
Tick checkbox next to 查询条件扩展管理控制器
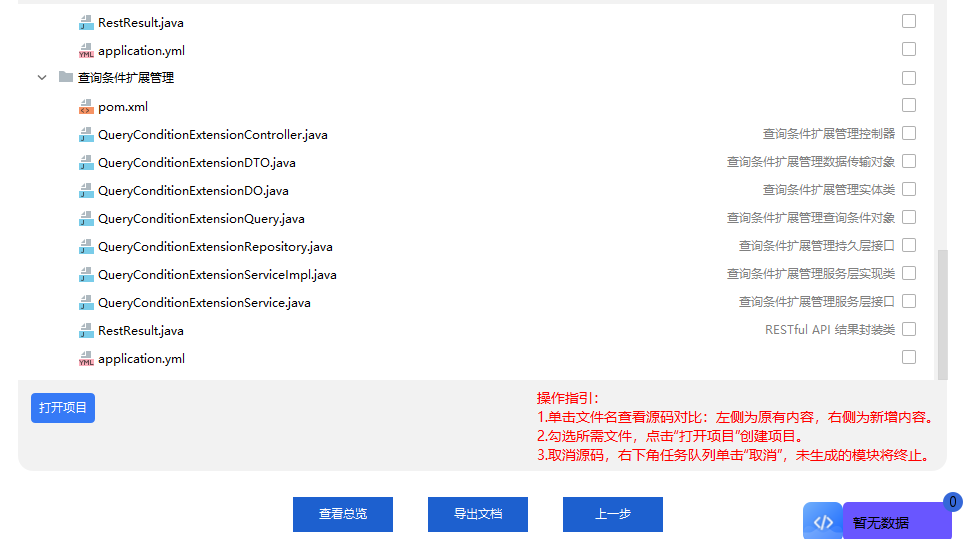point(908,133)
